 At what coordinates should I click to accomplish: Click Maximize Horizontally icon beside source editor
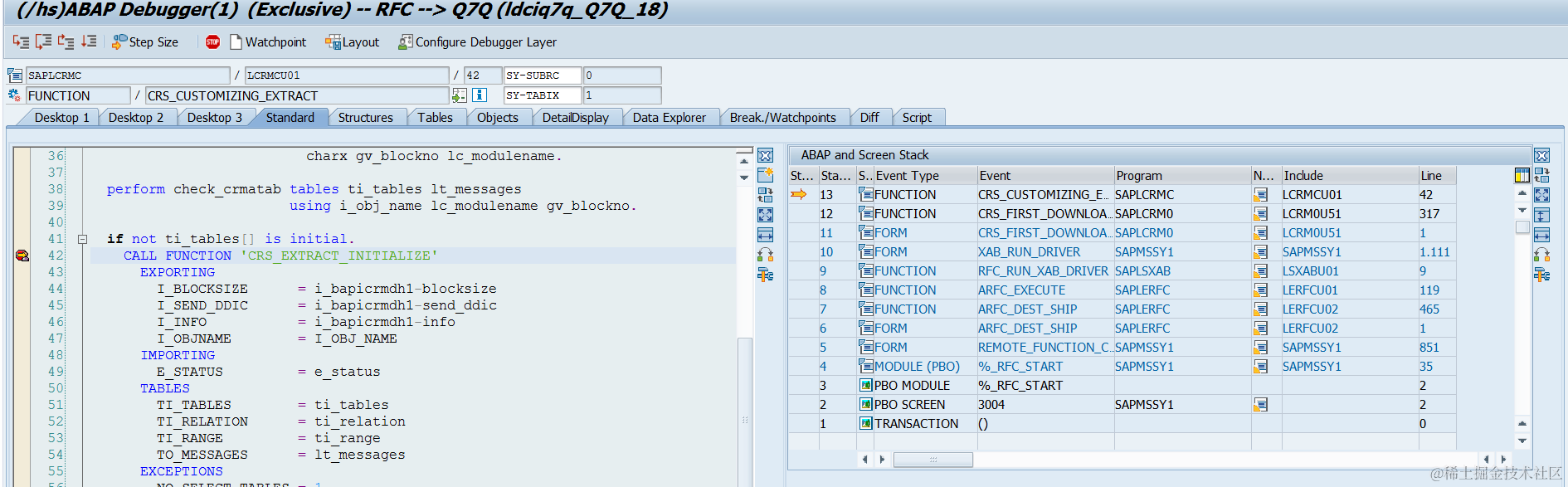(765, 235)
